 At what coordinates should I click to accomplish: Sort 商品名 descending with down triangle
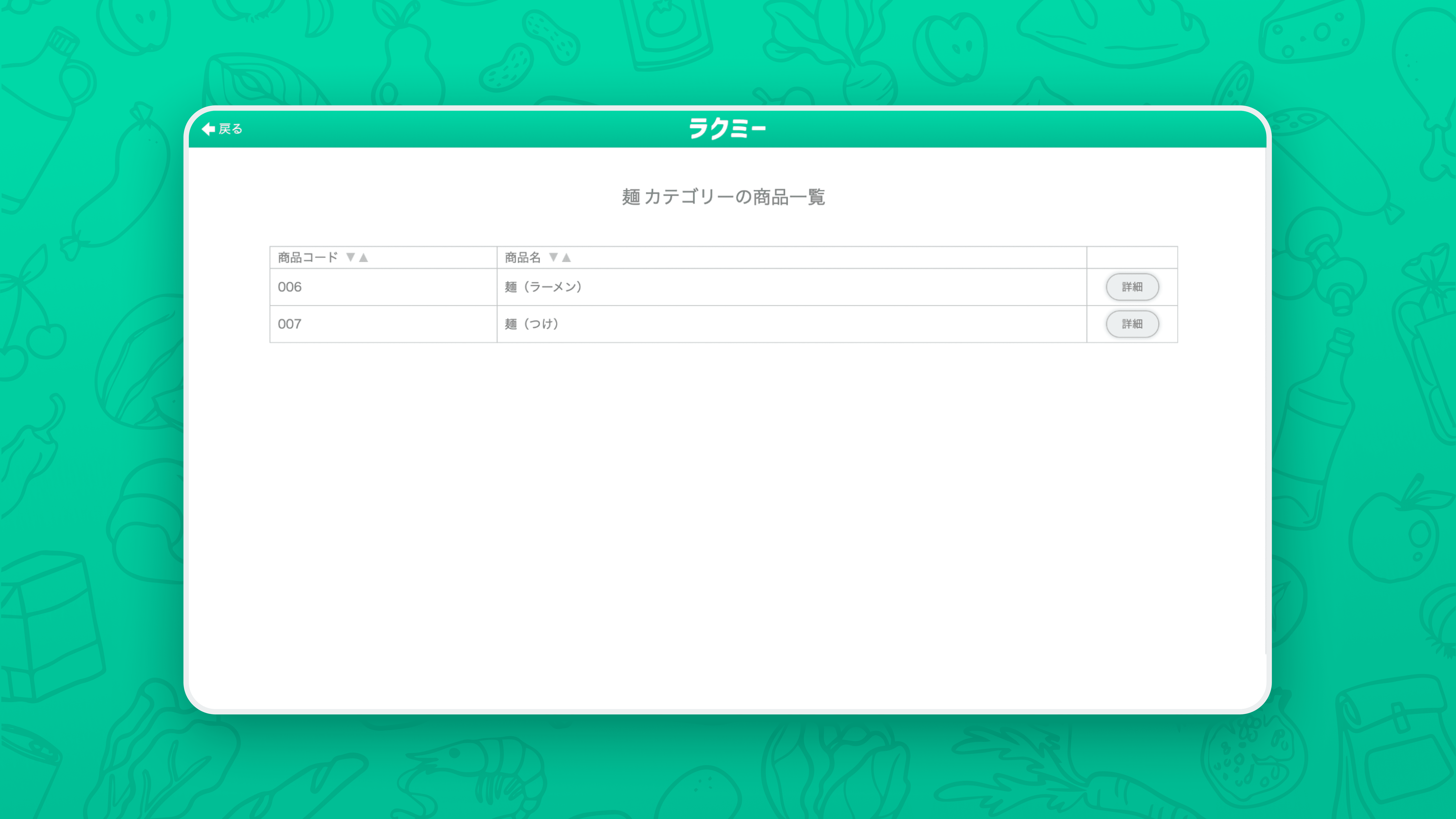tap(553, 258)
